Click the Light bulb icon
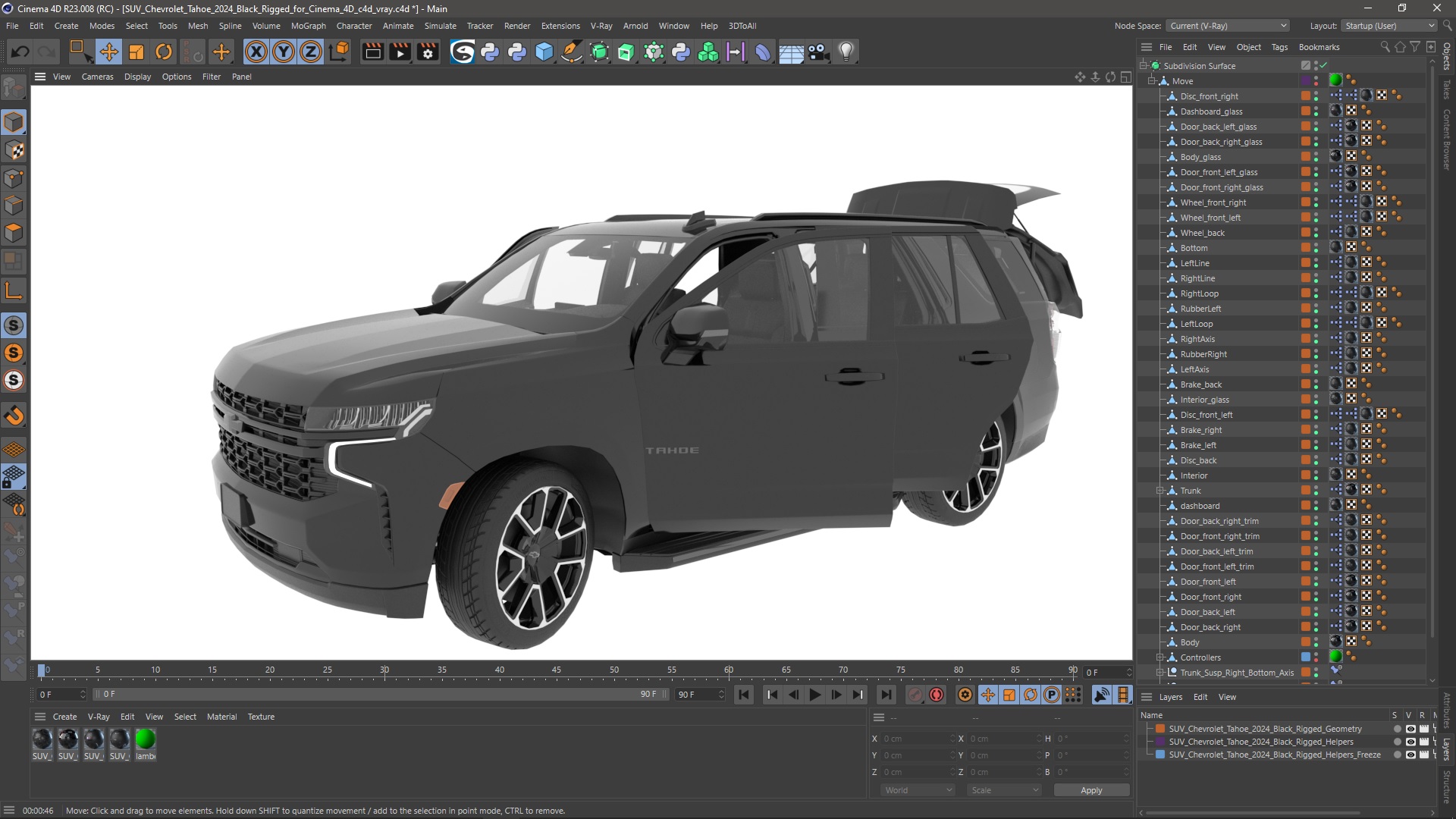This screenshot has height=819, width=1456. tap(846, 52)
